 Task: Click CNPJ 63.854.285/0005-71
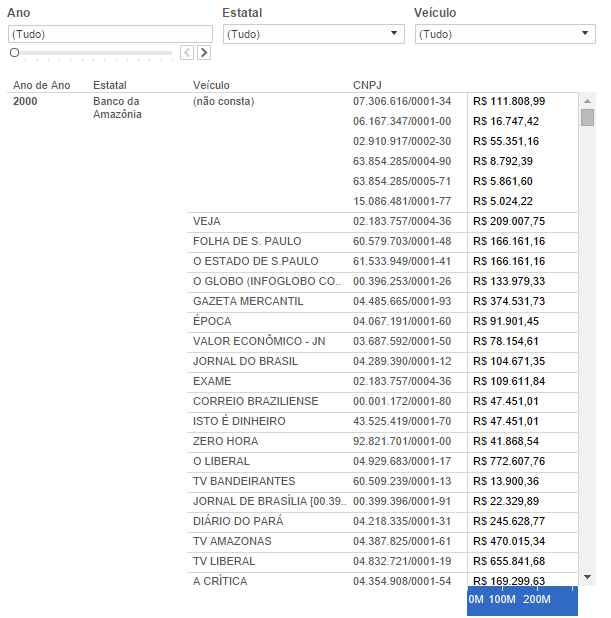(402, 181)
